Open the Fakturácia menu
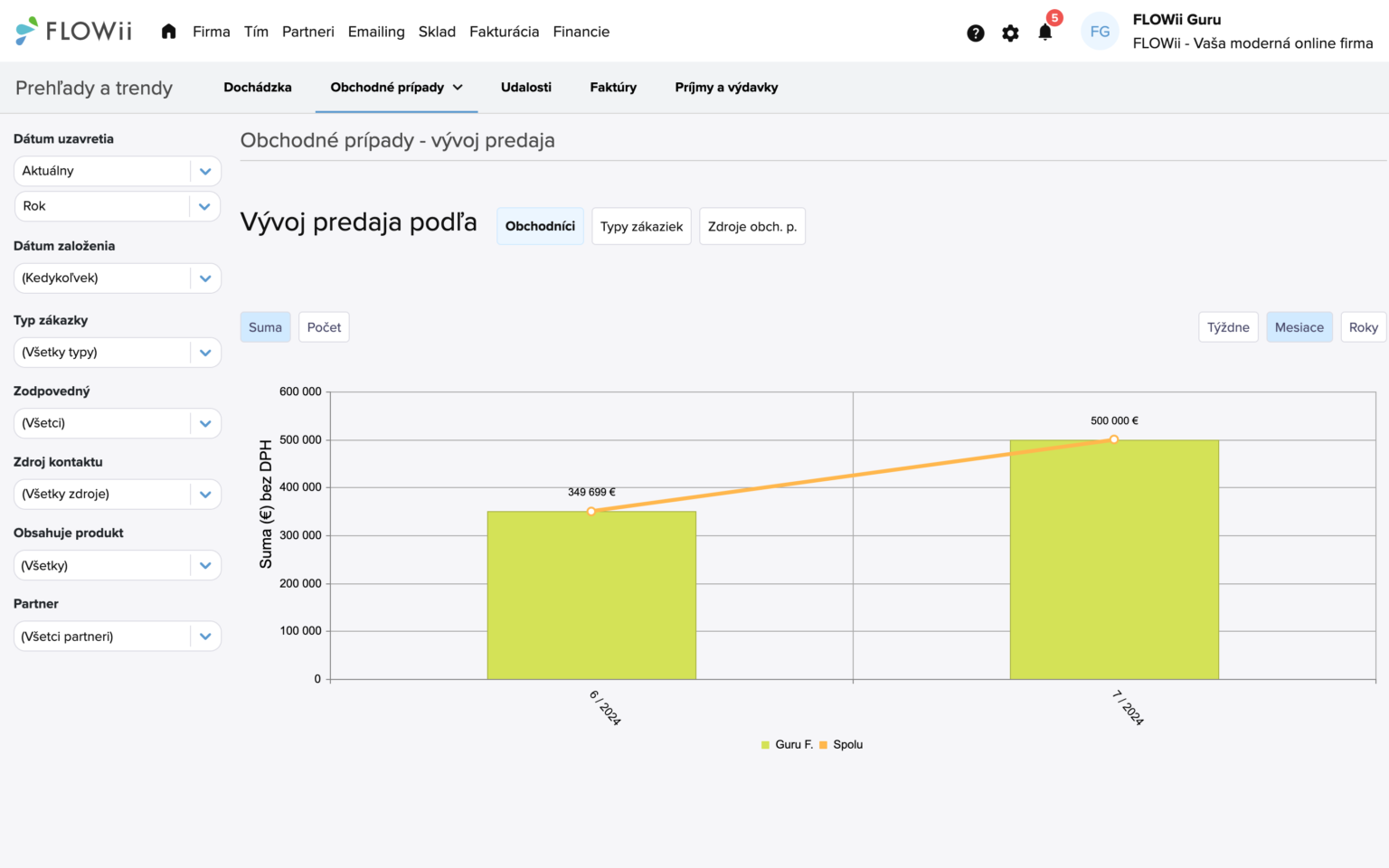The width and height of the screenshot is (1389, 868). tap(504, 32)
